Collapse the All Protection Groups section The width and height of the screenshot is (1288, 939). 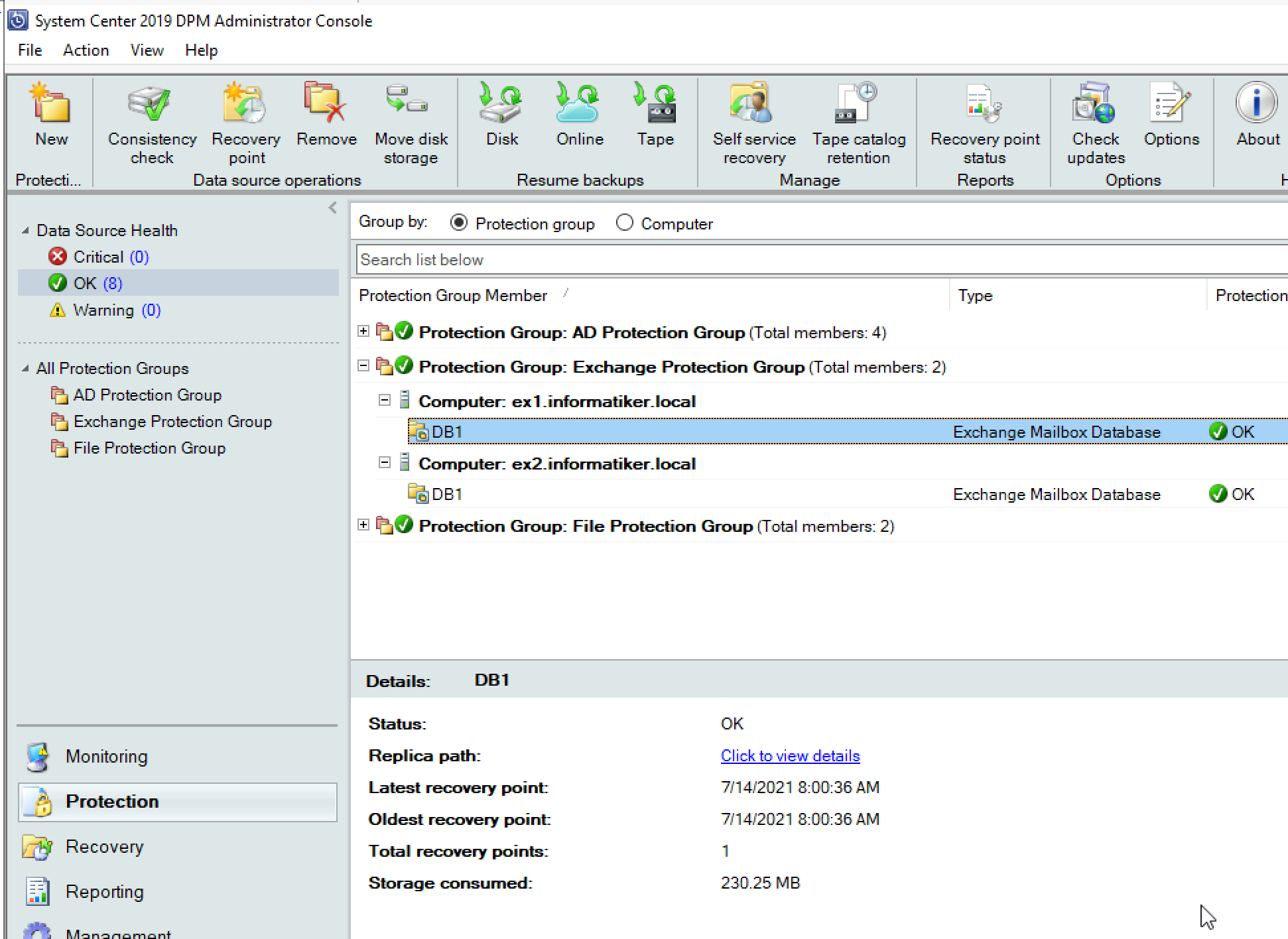[25, 368]
